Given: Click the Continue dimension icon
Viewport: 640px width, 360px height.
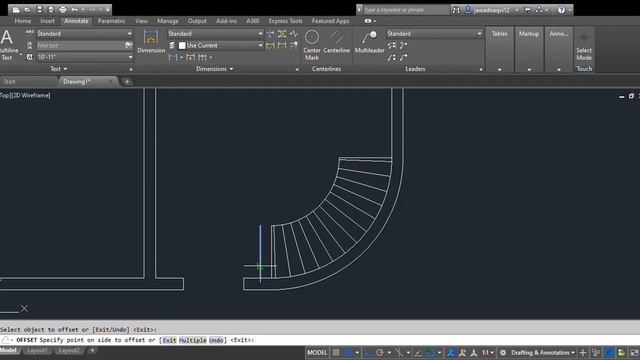Looking at the screenshot, I should point(202,57).
